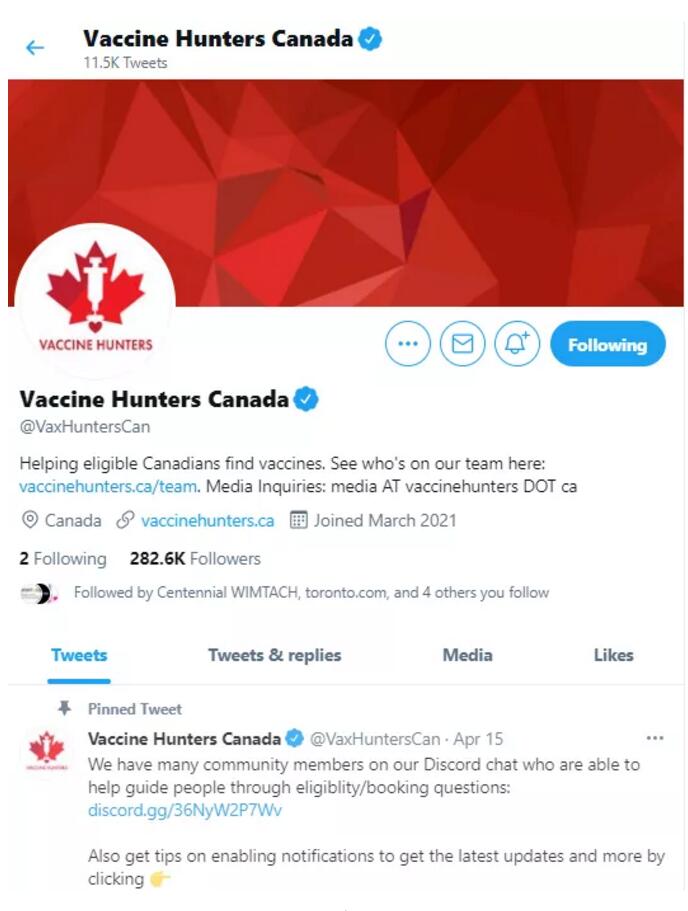Switch to the Tweets & replies tab
The image size is (688, 911).
pos(275,655)
